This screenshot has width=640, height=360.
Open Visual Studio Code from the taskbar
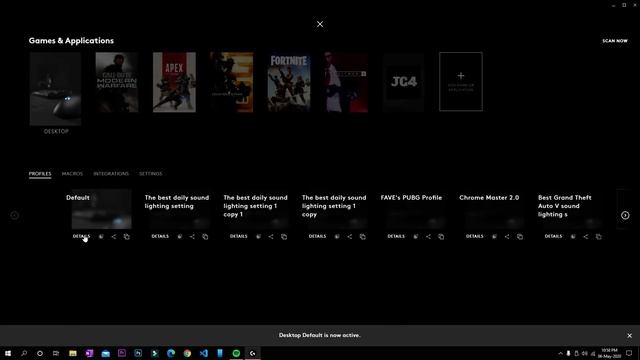(204, 353)
